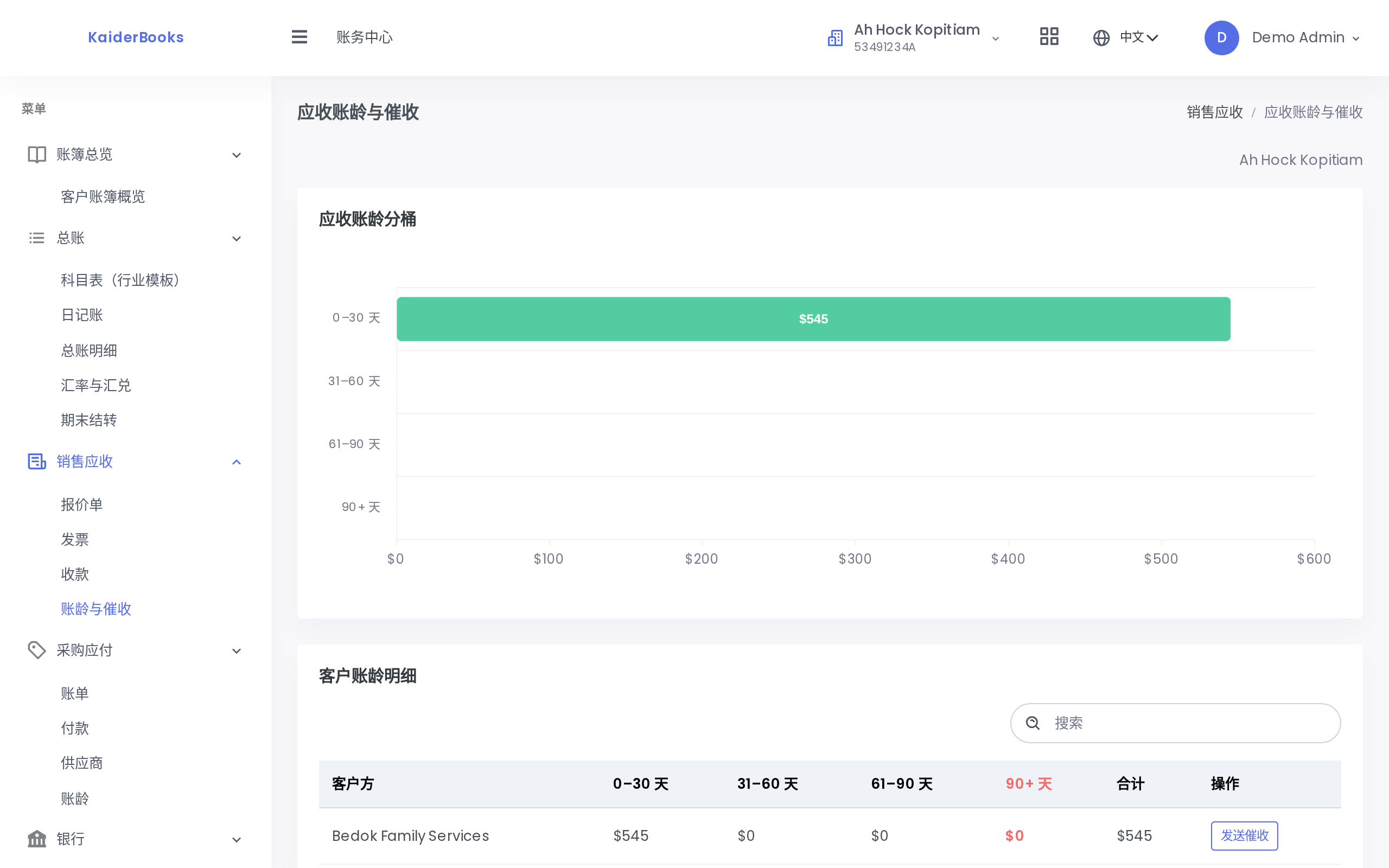Image resolution: width=1389 pixels, height=868 pixels.
Task: Expand the 总账 chevron
Action: (237, 239)
